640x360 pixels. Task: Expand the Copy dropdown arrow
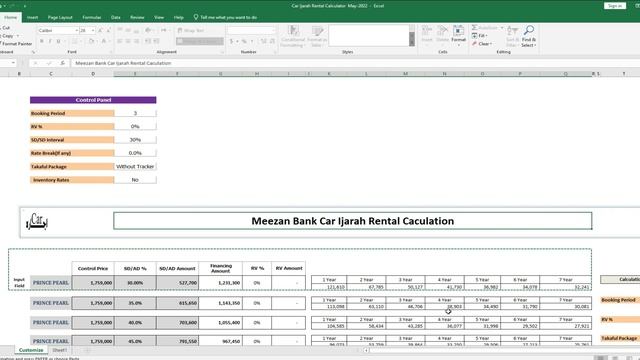click(x=18, y=36)
